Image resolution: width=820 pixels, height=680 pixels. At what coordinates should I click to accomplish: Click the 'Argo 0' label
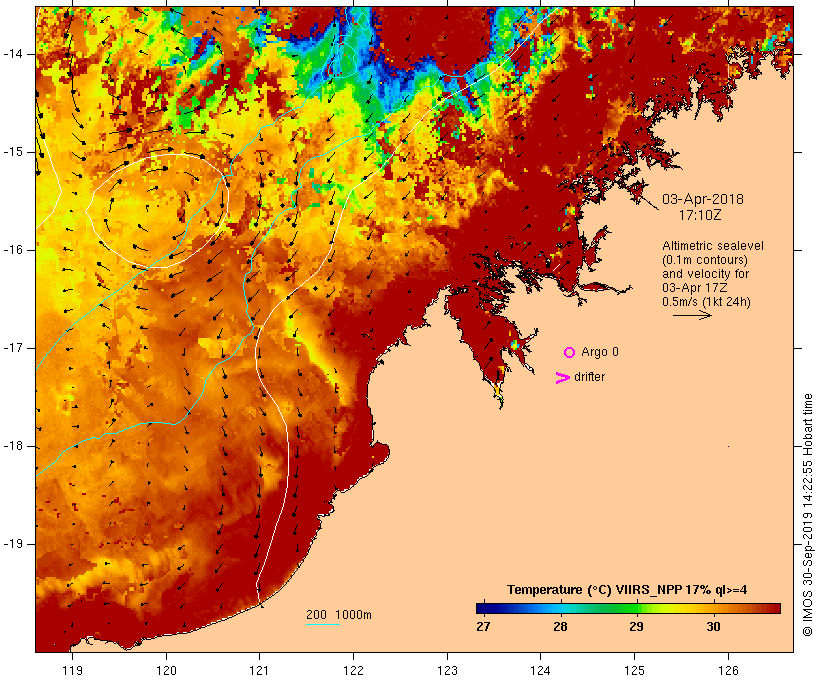coord(600,352)
